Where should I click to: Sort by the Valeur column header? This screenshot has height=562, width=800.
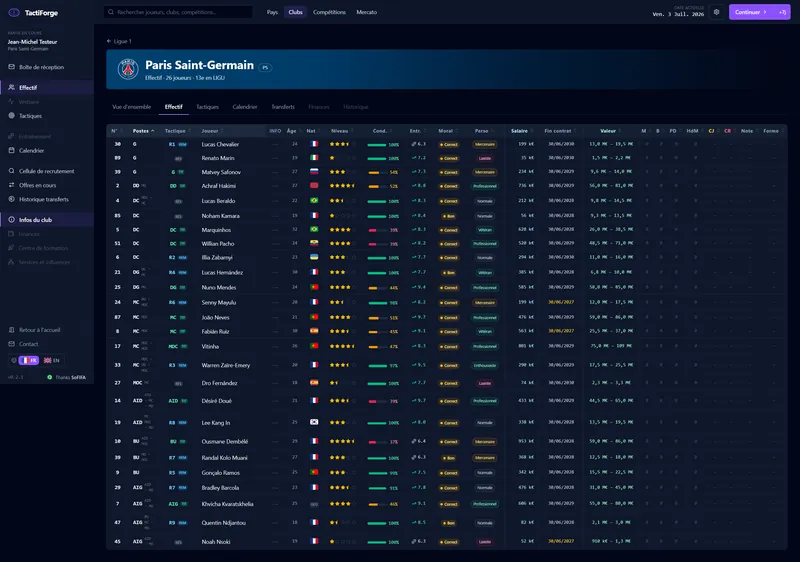pos(610,131)
